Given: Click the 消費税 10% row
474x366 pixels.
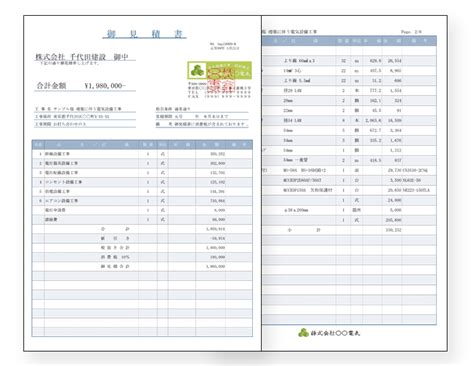Looking at the screenshot, I should [x=142, y=257].
